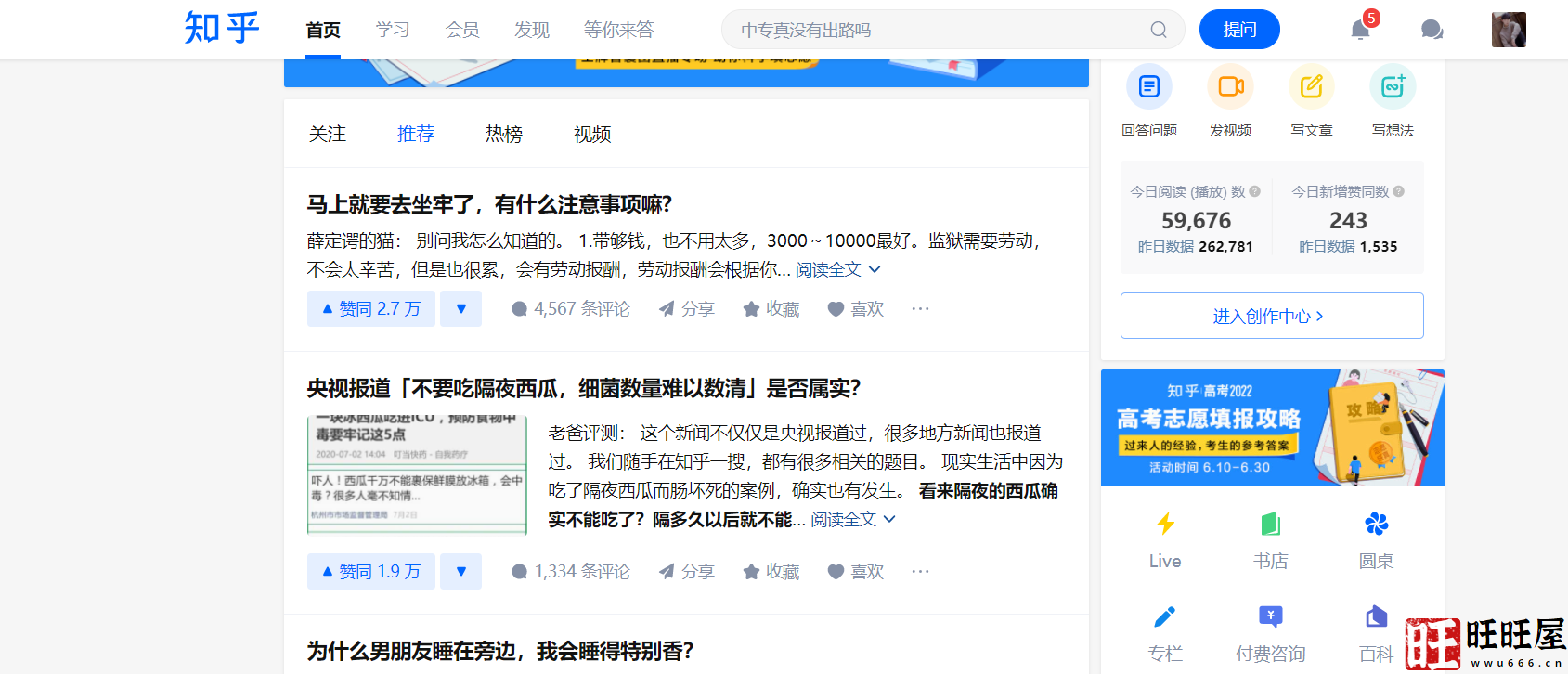
Task: Click help icon beside 今日新增赞同数
Action: click(1399, 191)
